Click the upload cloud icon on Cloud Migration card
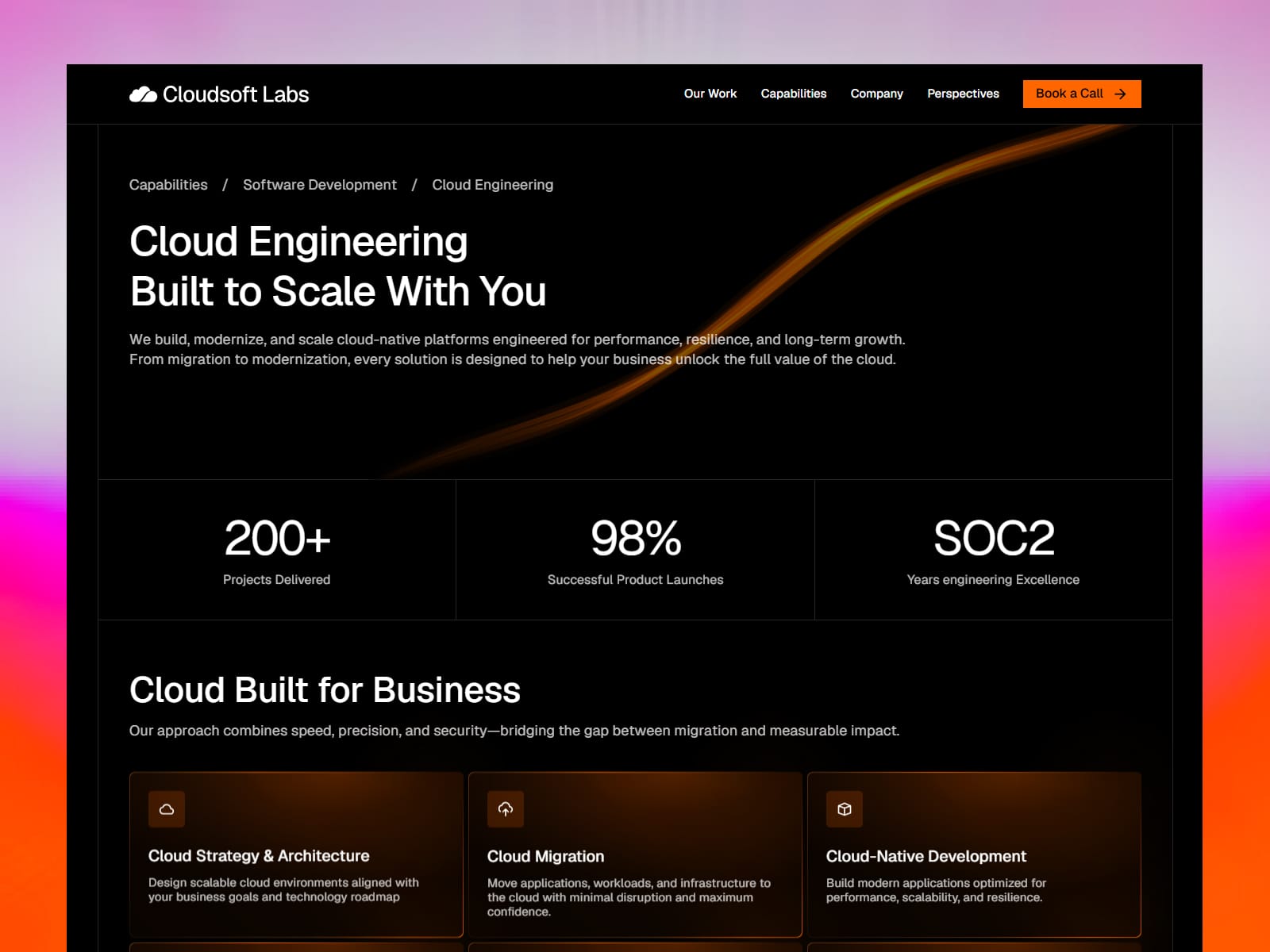Viewport: 1270px width, 952px height. [x=506, y=809]
